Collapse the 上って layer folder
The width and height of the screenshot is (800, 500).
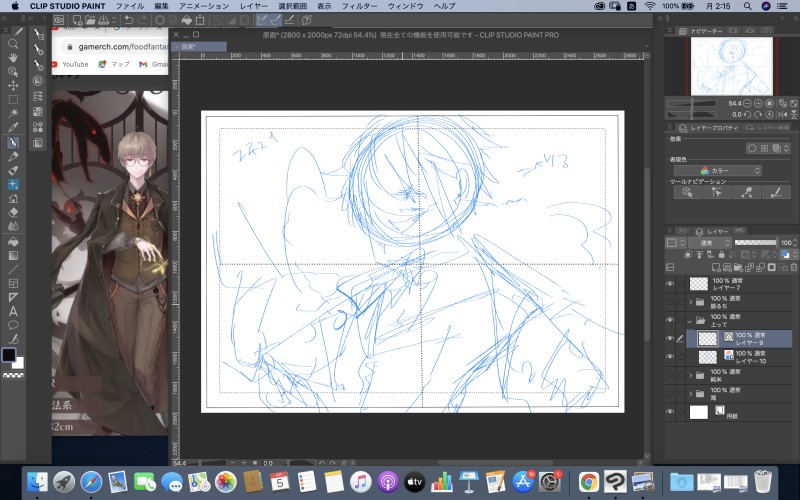point(691,320)
